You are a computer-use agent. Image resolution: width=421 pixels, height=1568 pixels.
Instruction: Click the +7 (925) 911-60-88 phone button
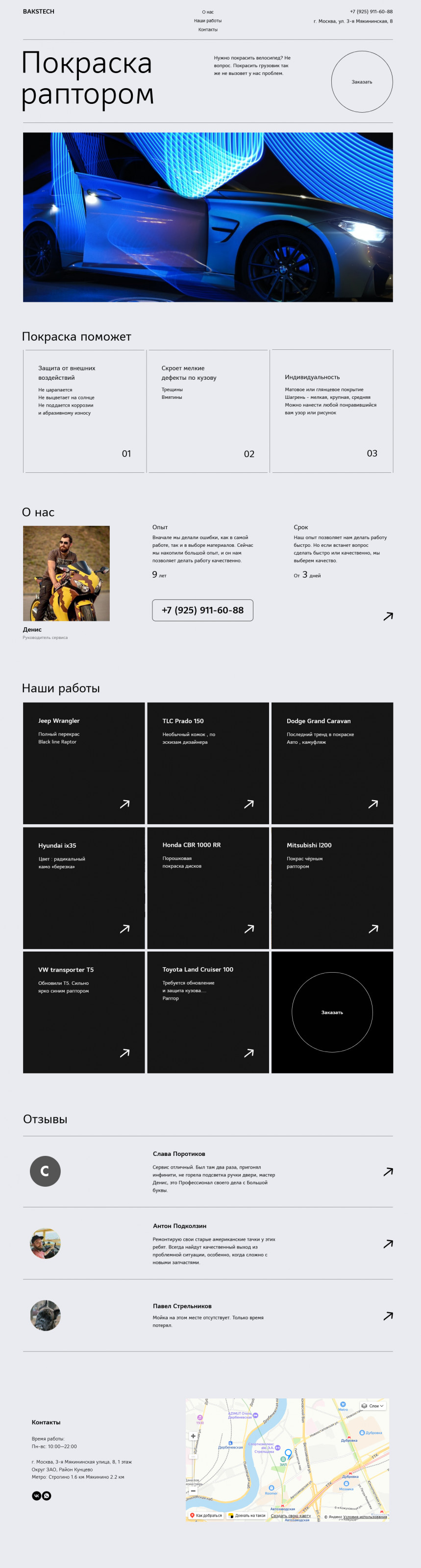(x=202, y=610)
